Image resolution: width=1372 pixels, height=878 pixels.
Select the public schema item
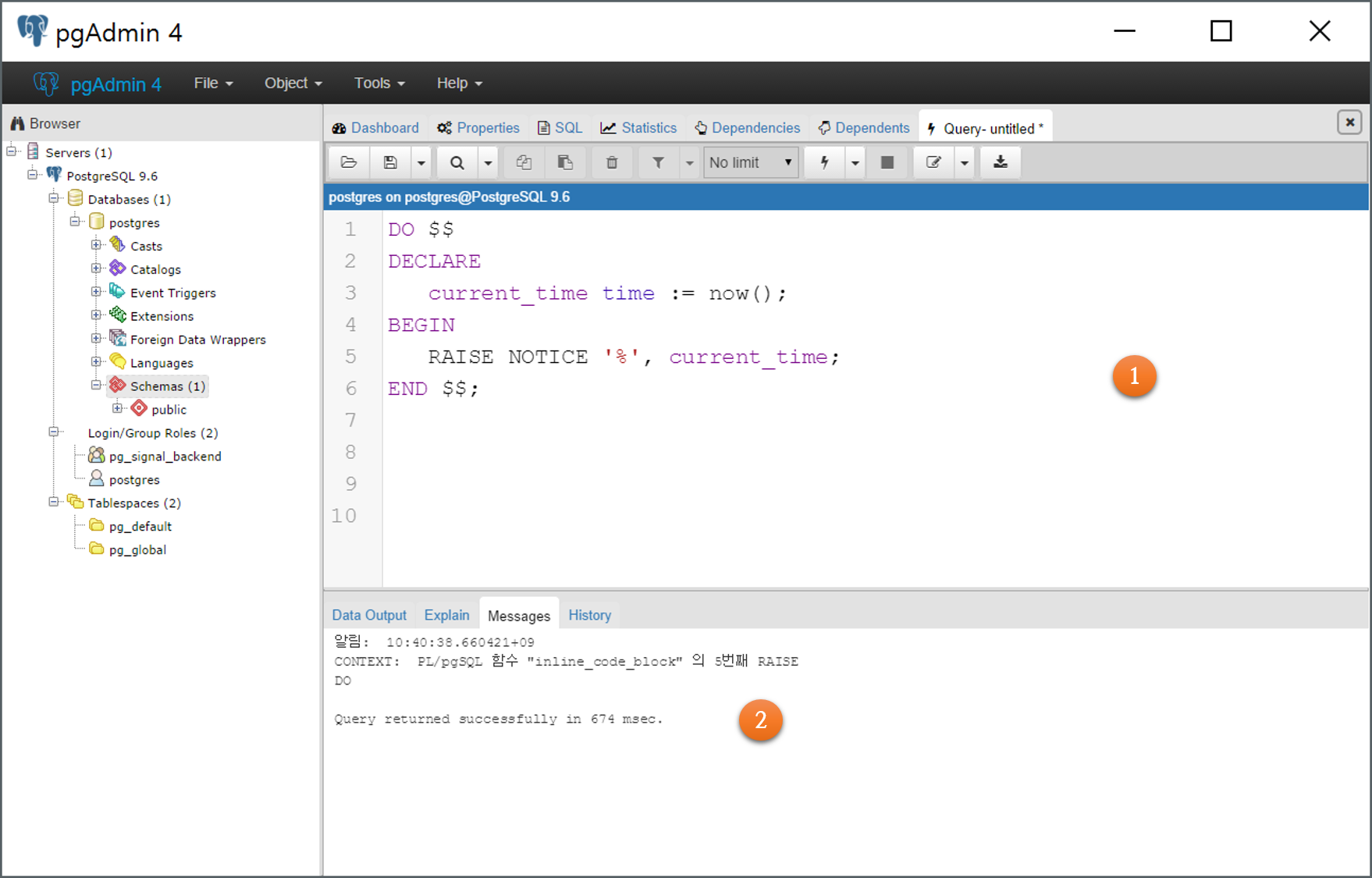[169, 410]
